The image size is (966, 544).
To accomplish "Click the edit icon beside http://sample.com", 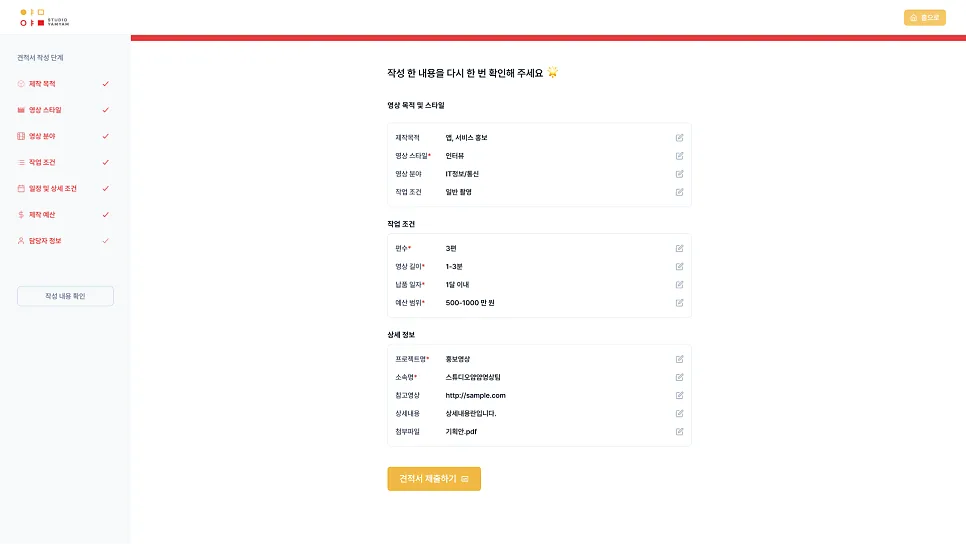I will tap(679, 396).
